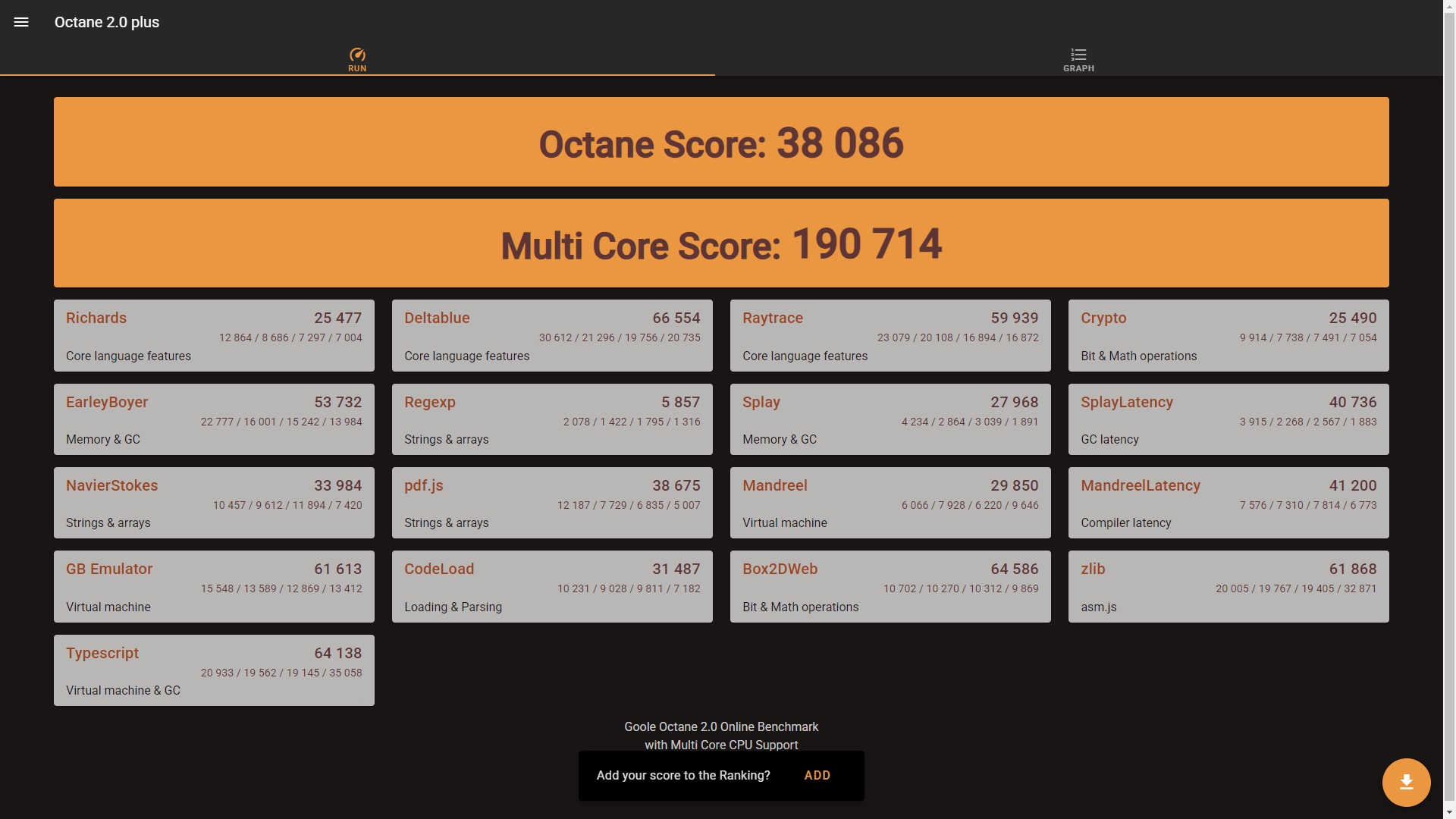This screenshot has width=1456, height=819.
Task: Click the Richards score 25 477
Action: pyautogui.click(x=338, y=318)
